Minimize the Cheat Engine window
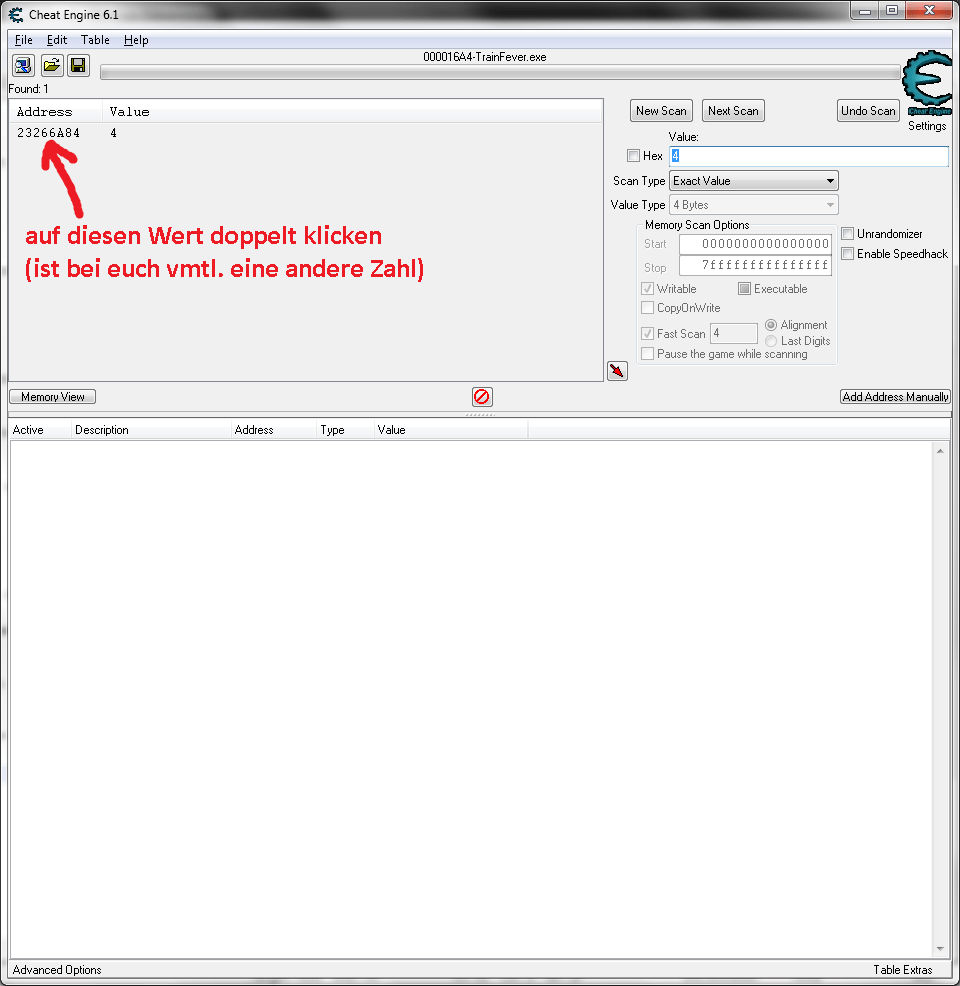 tap(865, 11)
